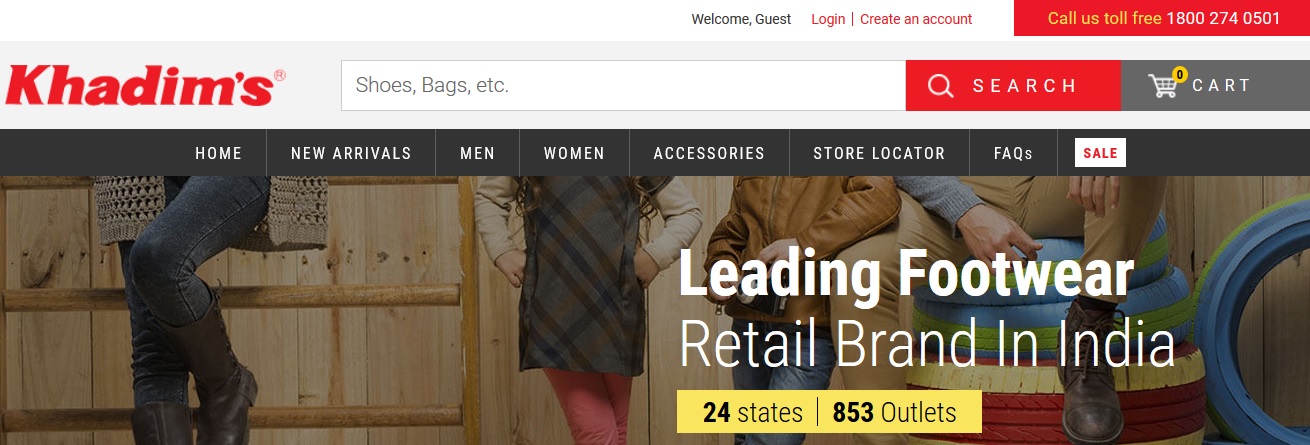Screen dimensions: 1310x445
Task: Click the yellow cart count badge
Action: click(1180, 74)
